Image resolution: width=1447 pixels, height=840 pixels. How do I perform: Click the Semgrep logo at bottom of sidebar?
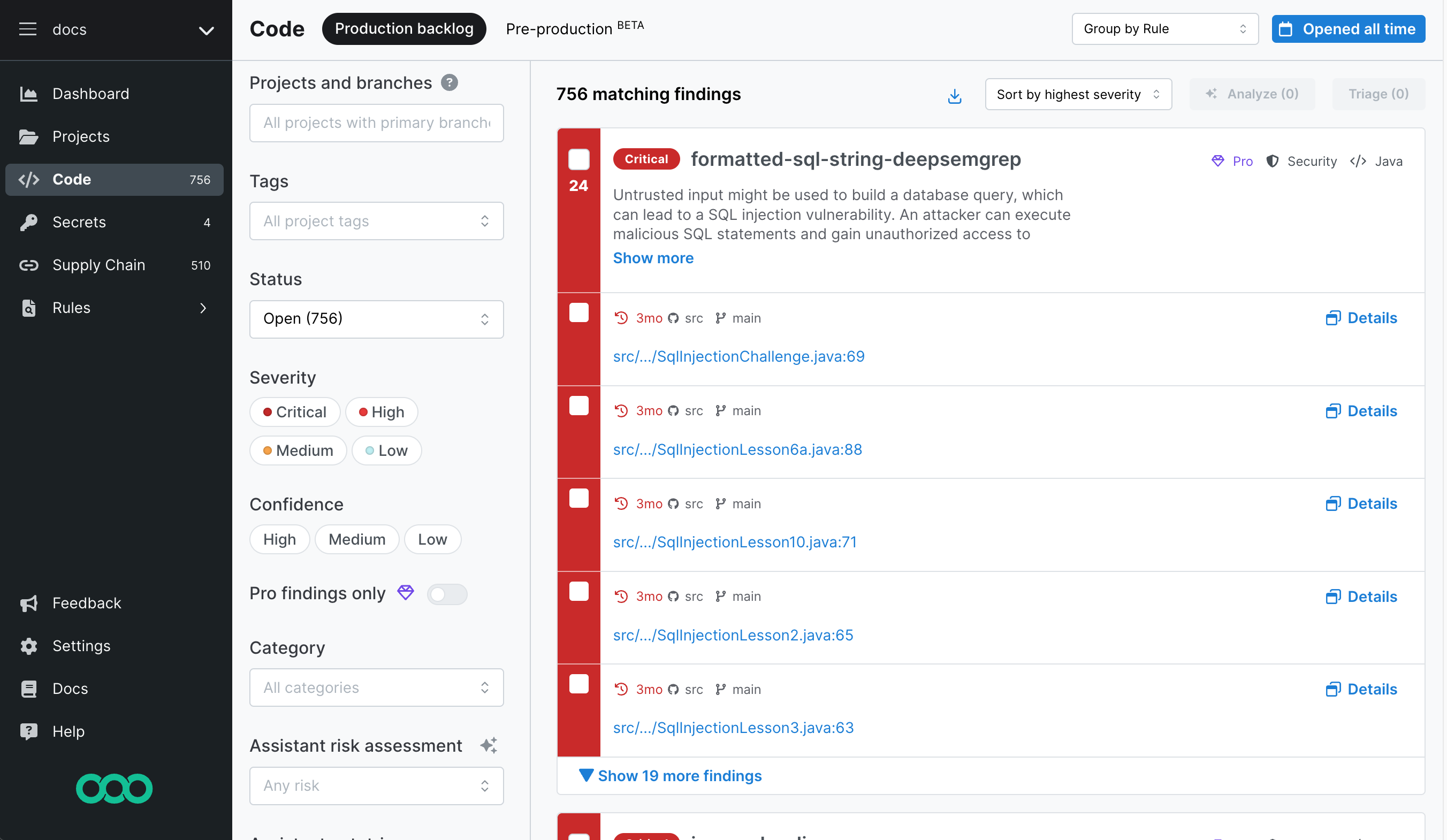click(x=113, y=788)
